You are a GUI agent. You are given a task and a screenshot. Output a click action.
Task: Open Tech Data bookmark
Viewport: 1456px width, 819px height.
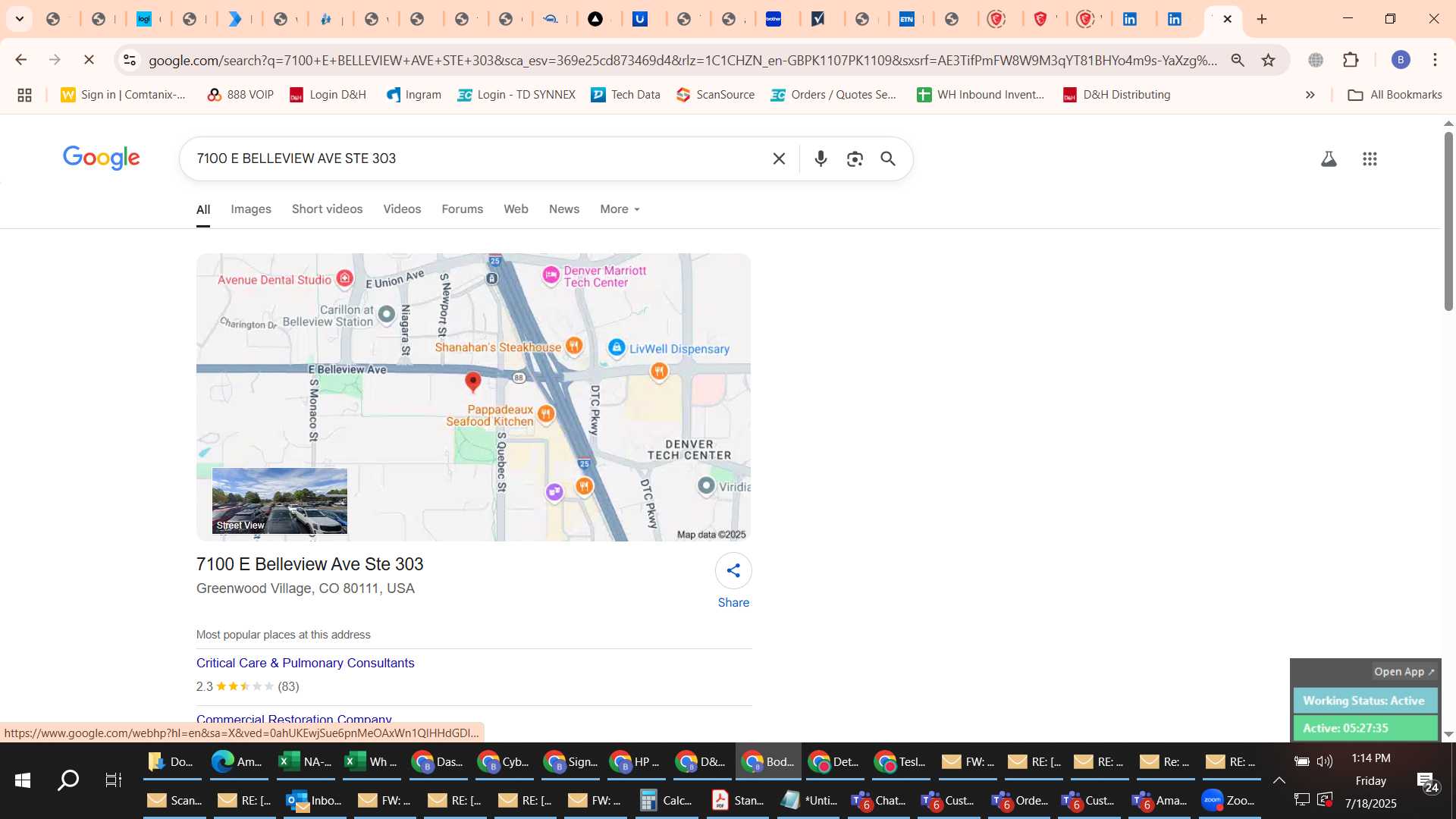(626, 95)
